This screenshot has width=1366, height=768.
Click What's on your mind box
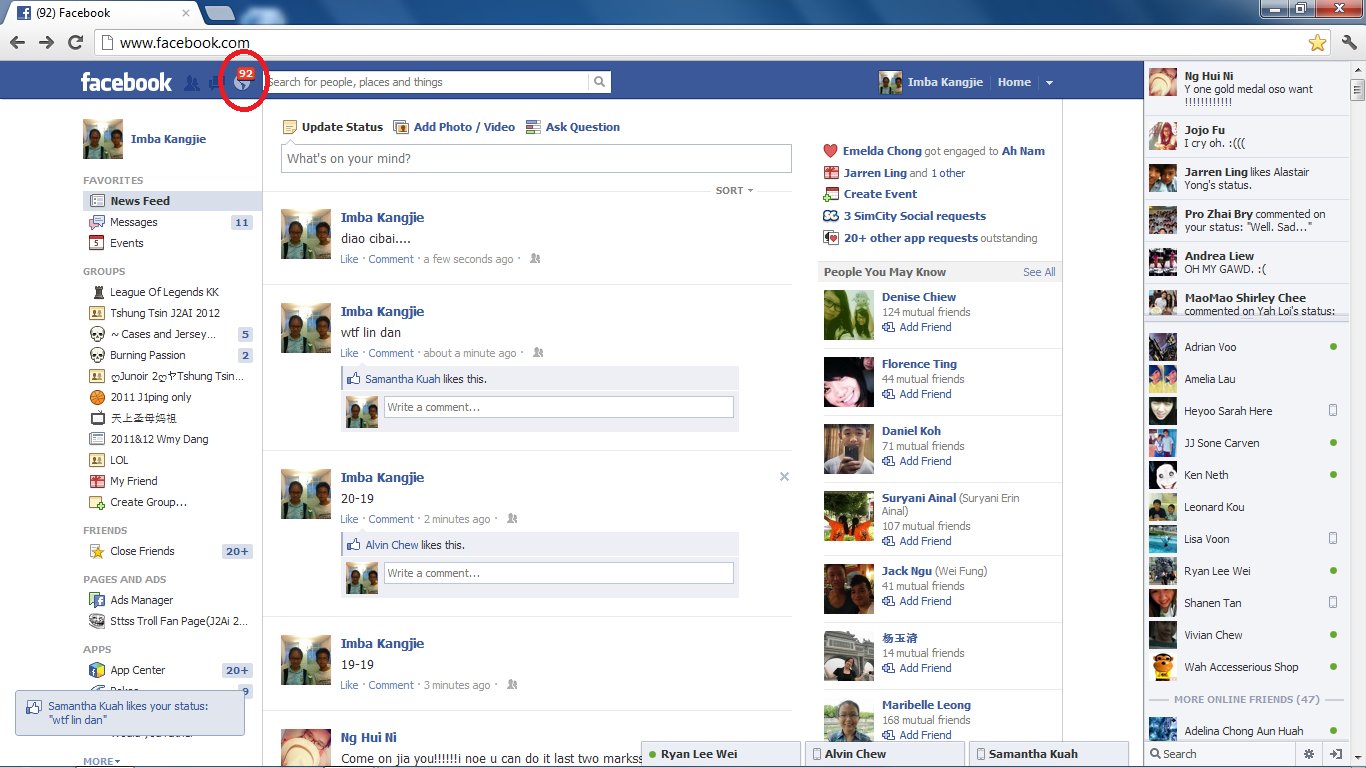(x=536, y=158)
